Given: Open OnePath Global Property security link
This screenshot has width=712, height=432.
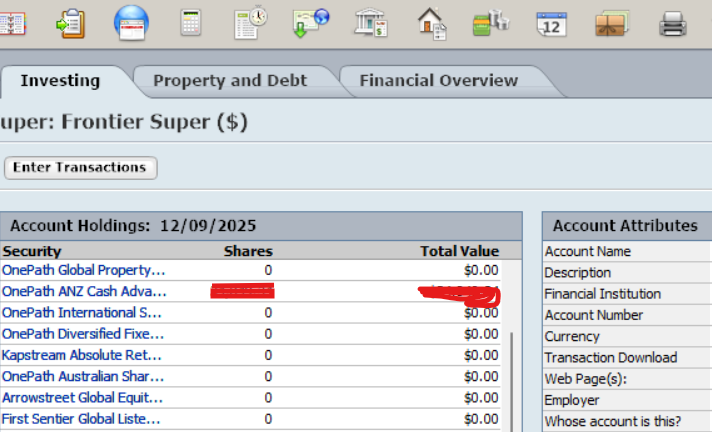Looking at the screenshot, I should tap(83, 270).
